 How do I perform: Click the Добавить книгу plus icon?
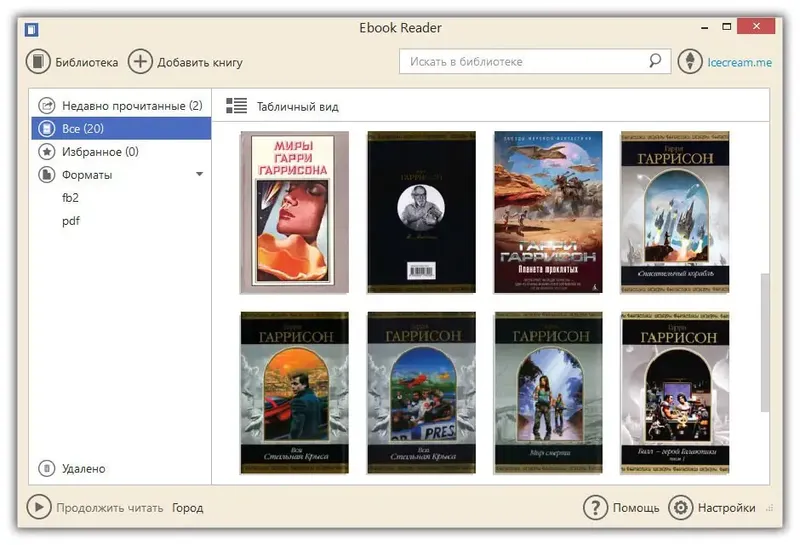140,62
